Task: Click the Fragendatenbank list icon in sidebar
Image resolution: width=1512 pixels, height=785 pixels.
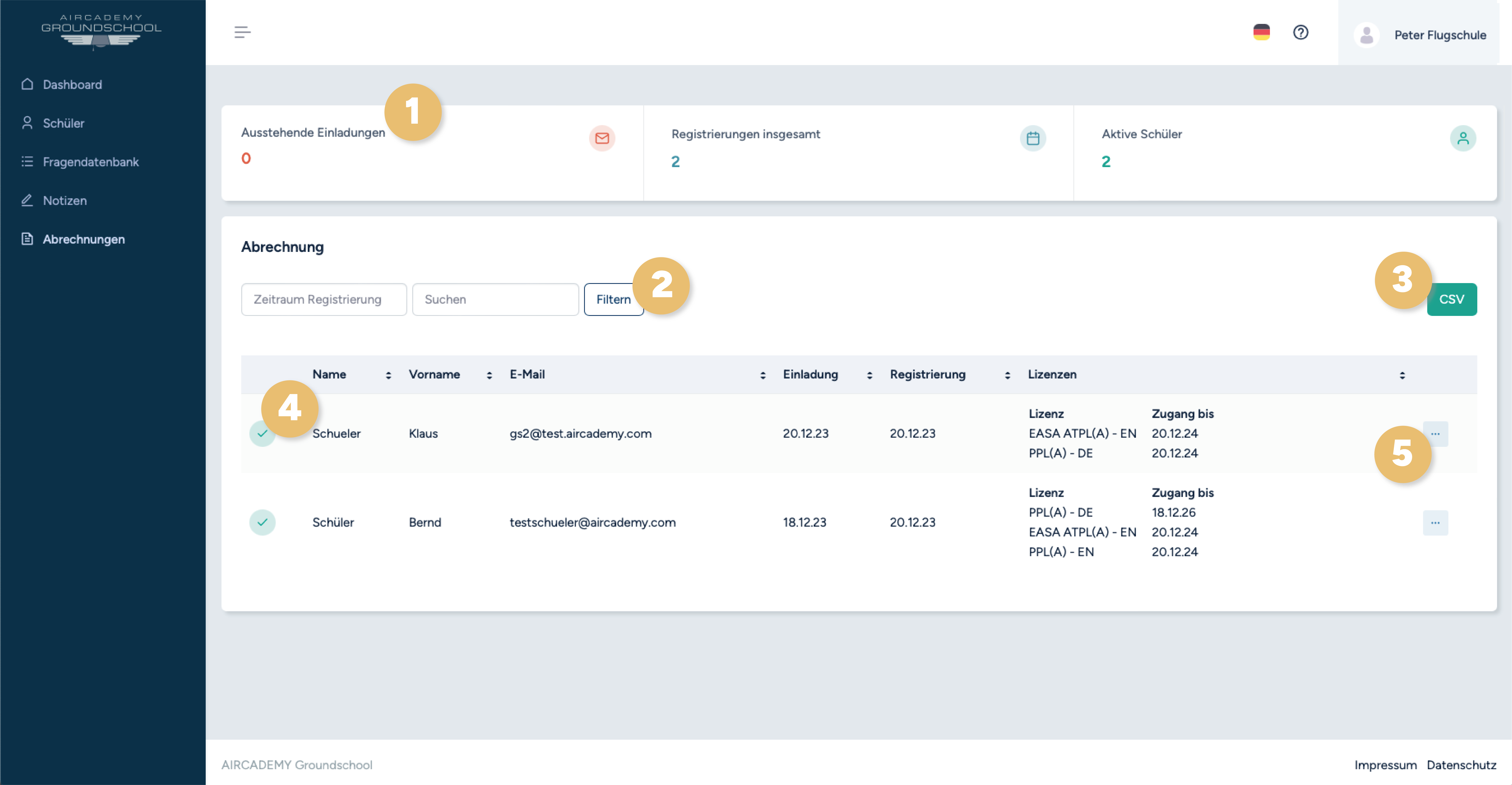Action: point(27,161)
